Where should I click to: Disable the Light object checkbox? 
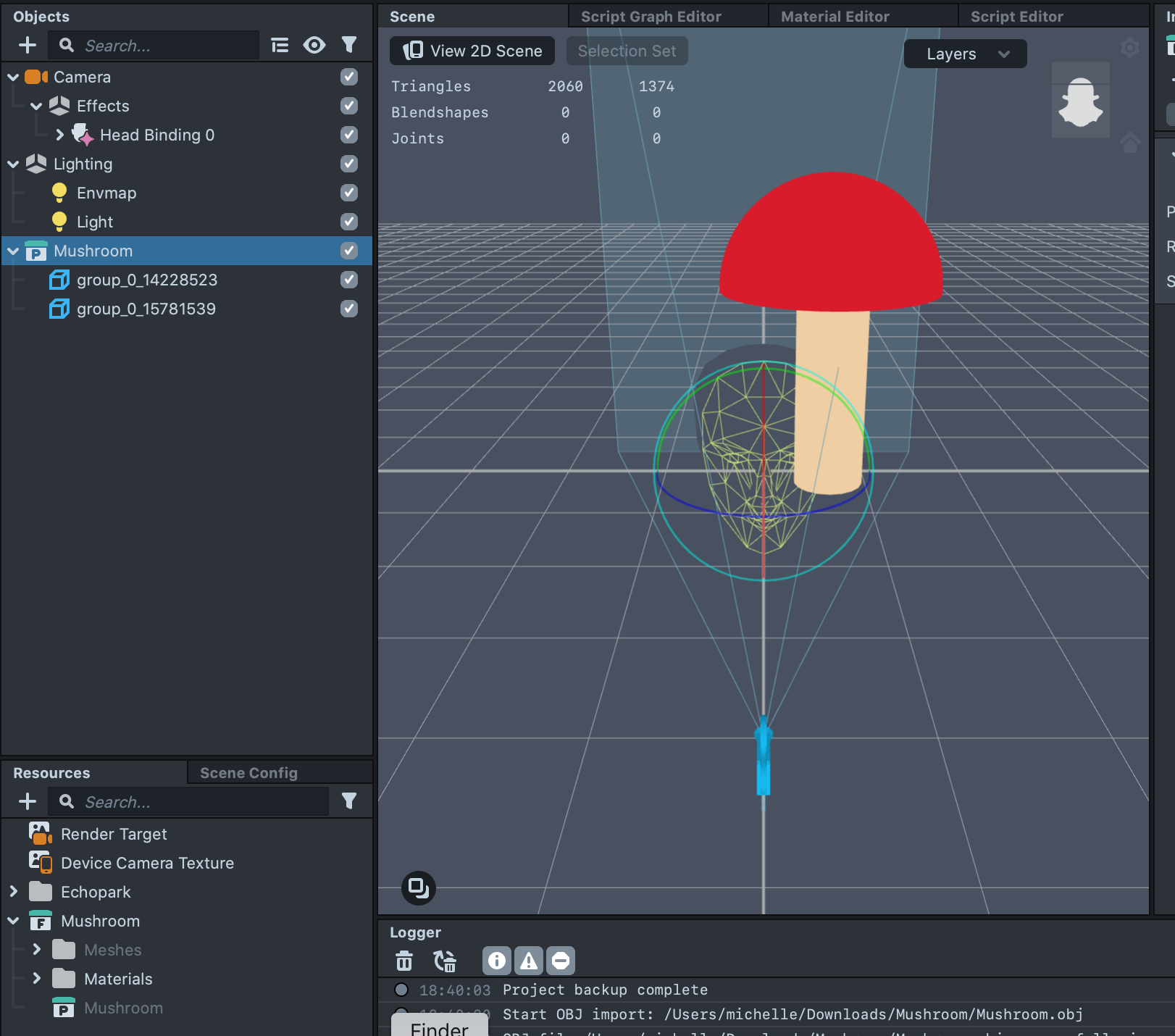[349, 222]
